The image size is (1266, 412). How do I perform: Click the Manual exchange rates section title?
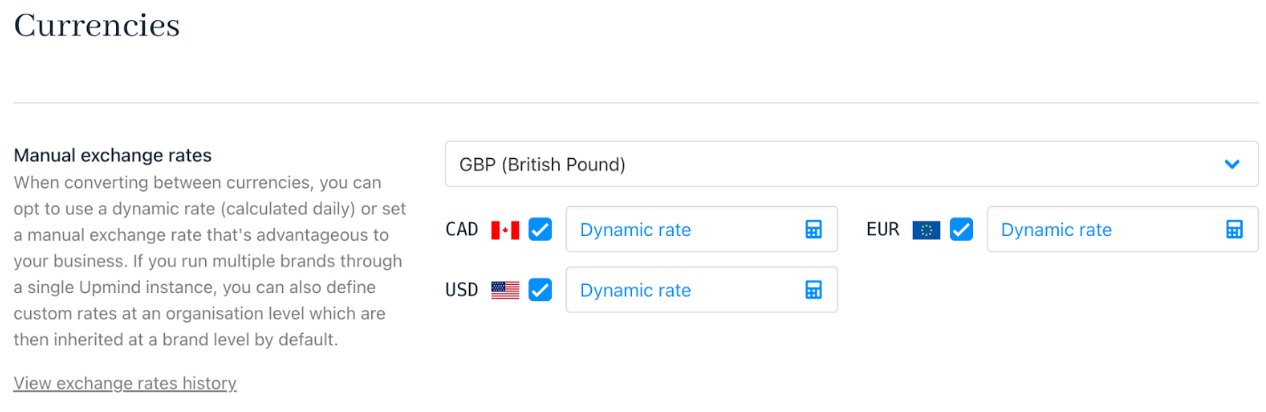coord(112,155)
